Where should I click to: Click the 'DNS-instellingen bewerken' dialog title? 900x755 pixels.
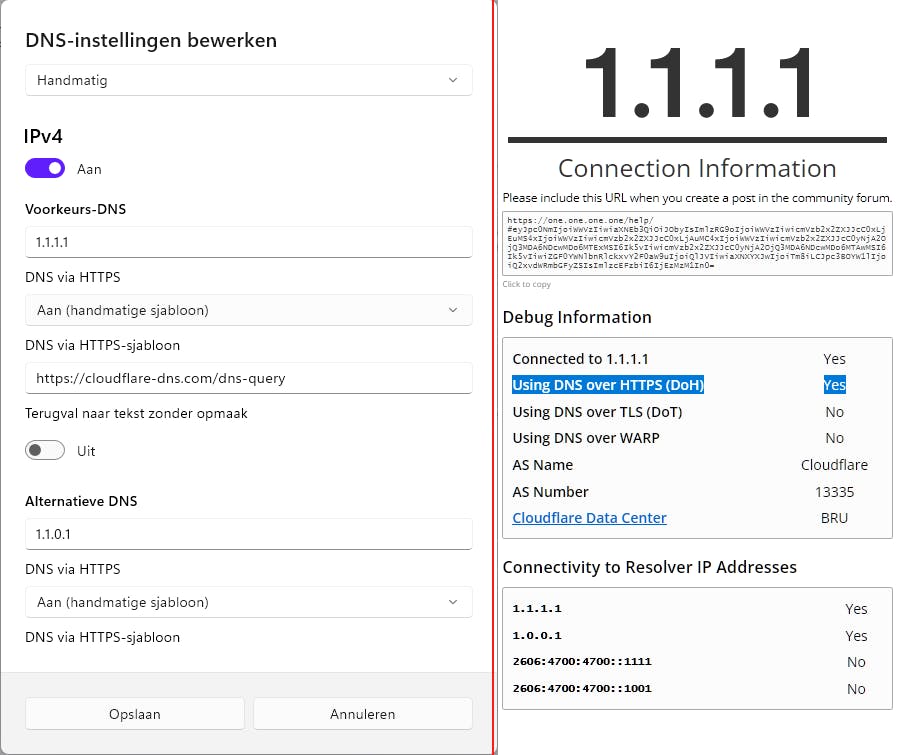[151, 40]
